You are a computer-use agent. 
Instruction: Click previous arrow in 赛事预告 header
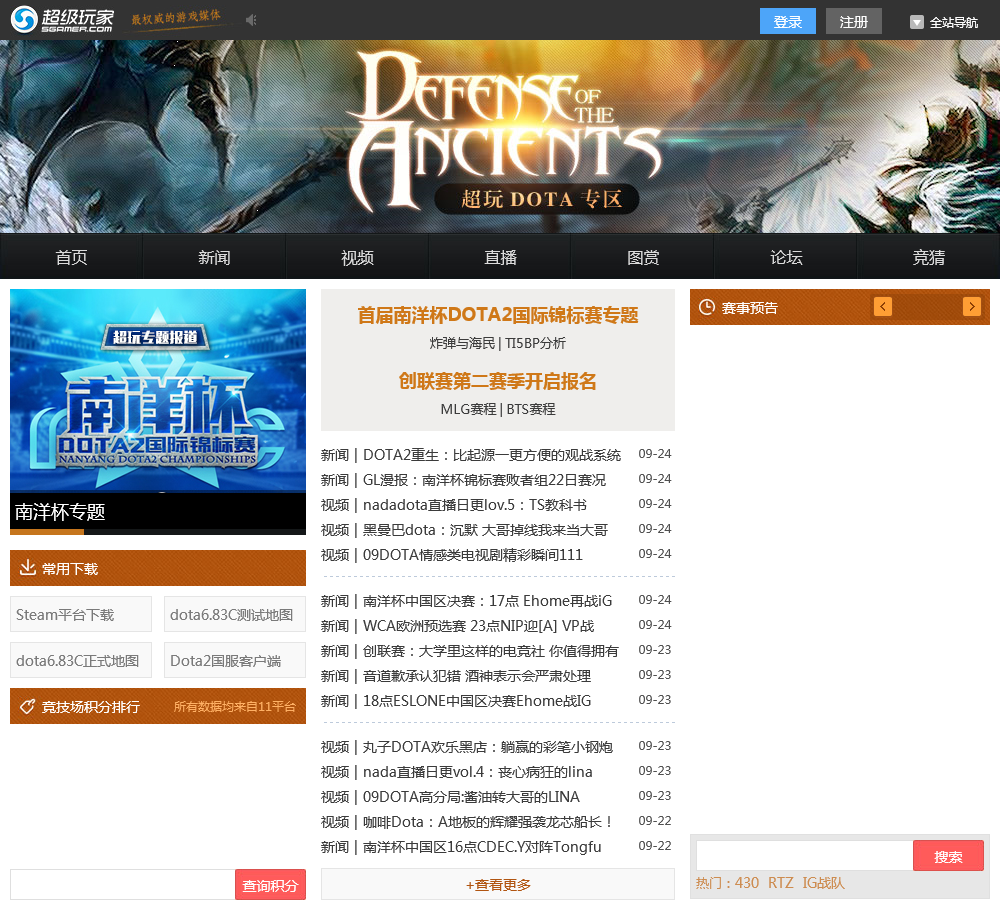click(x=883, y=307)
